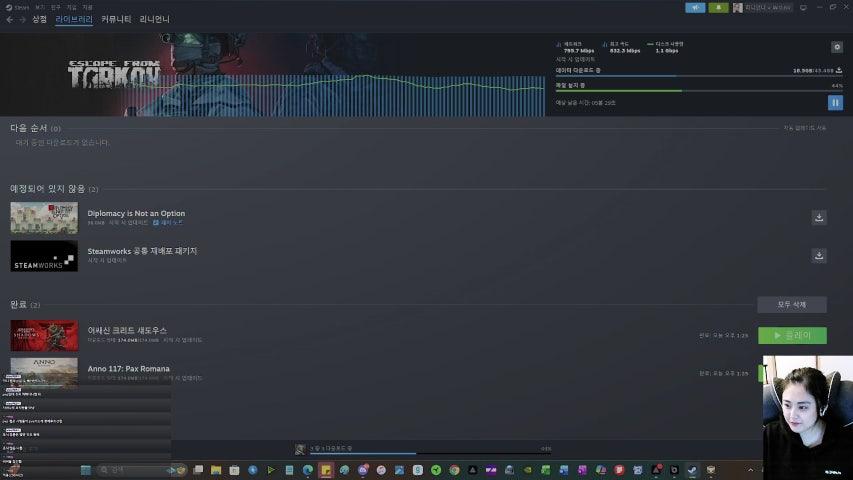Pause the Escape from Tarkov download
853x480 pixels.
[835, 102]
